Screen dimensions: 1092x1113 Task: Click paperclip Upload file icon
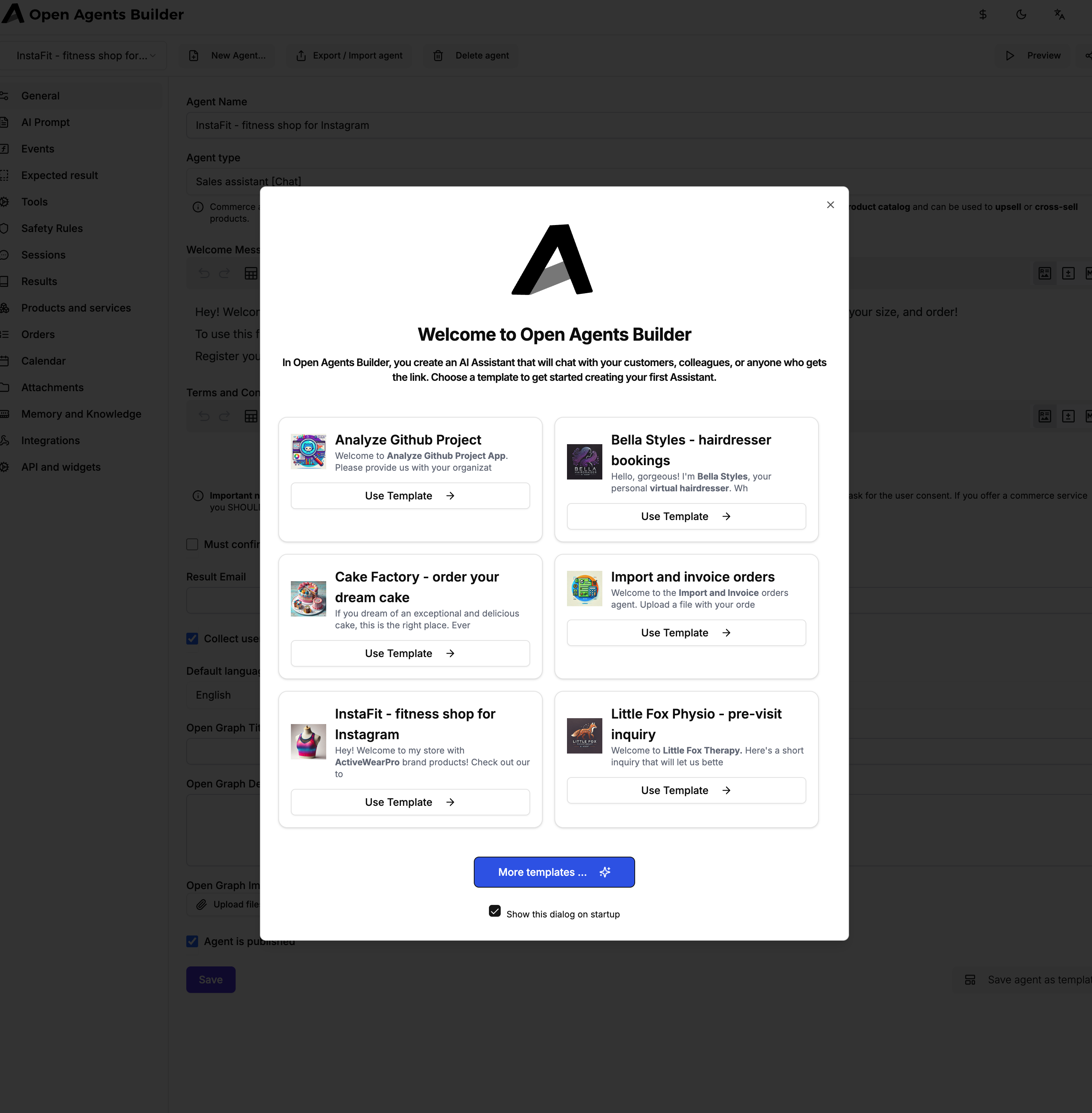201,905
